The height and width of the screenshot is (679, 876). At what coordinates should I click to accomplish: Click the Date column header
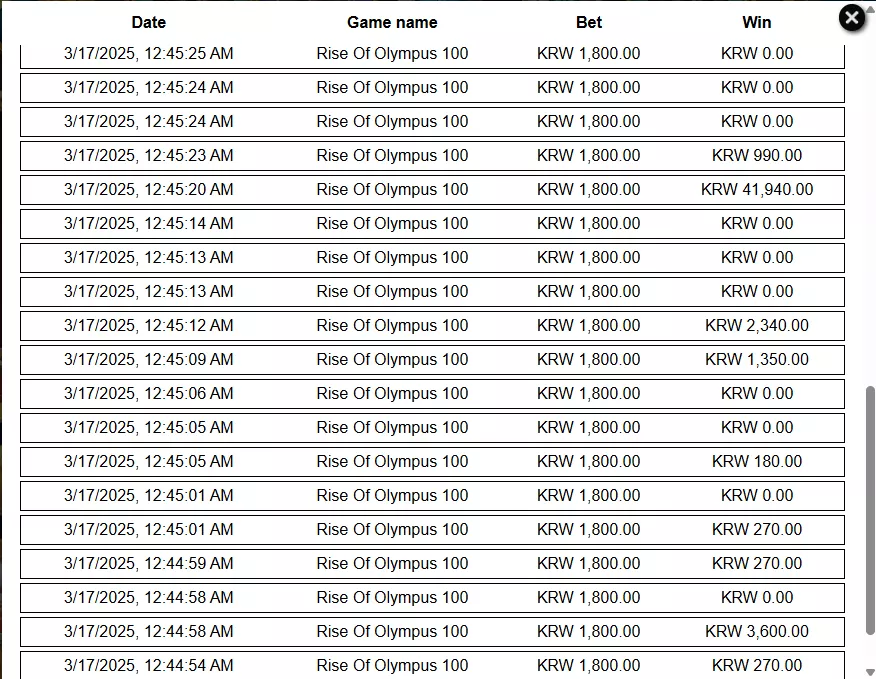click(149, 22)
